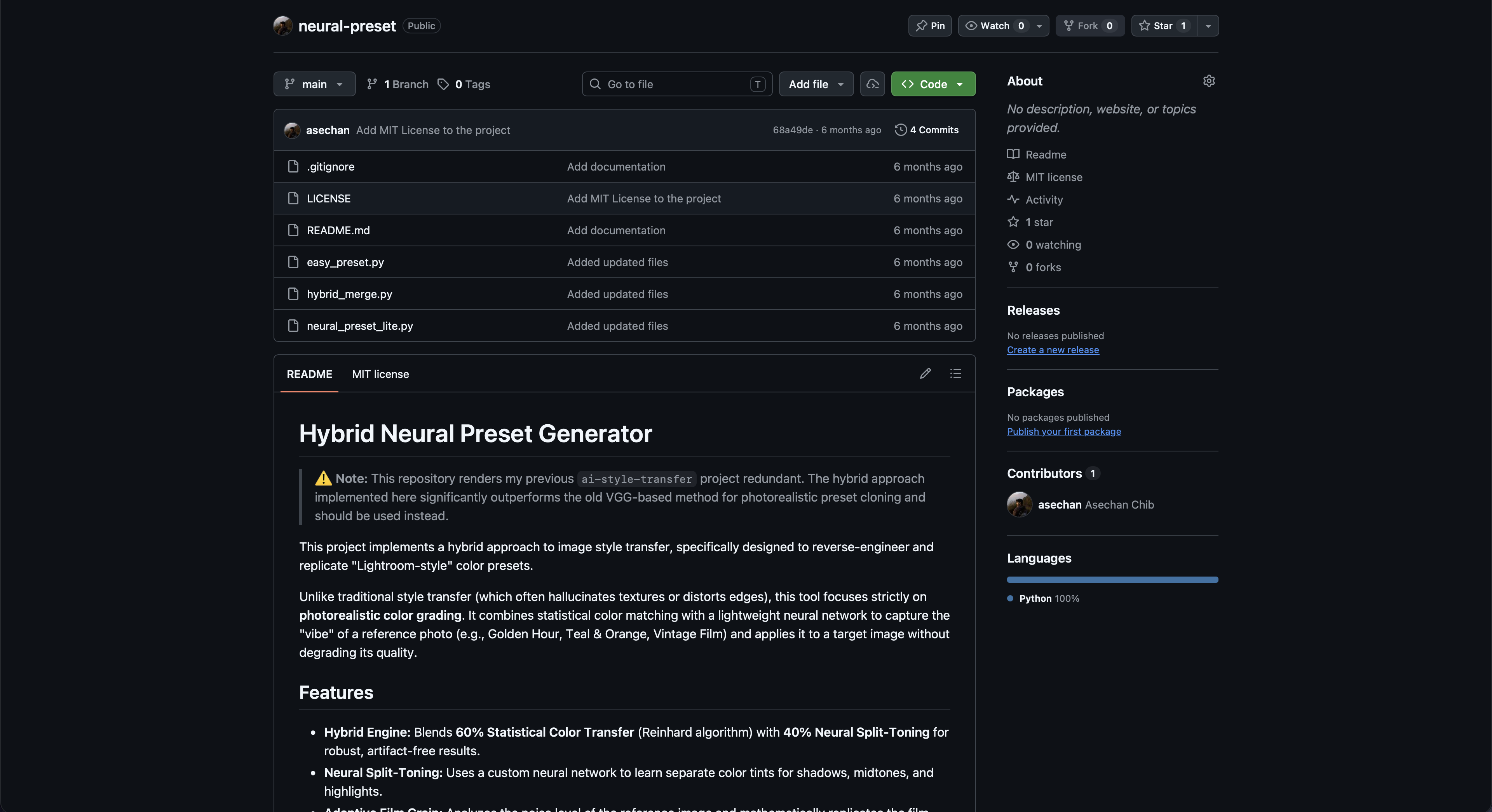Click contributor avatar for Asechan Chib
1492x812 pixels.
coord(1020,504)
